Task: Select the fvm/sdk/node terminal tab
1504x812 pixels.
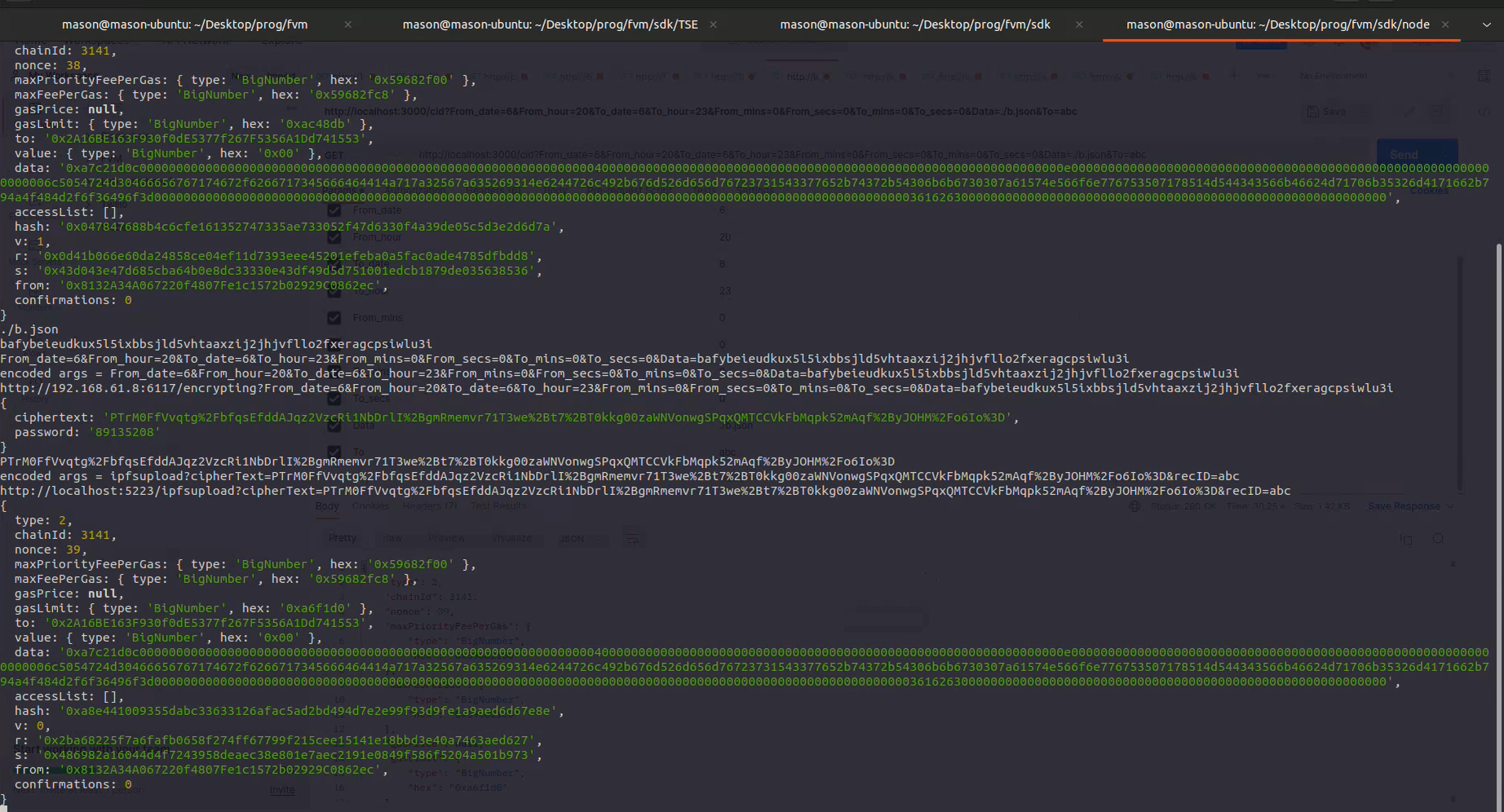Action: [x=1278, y=24]
